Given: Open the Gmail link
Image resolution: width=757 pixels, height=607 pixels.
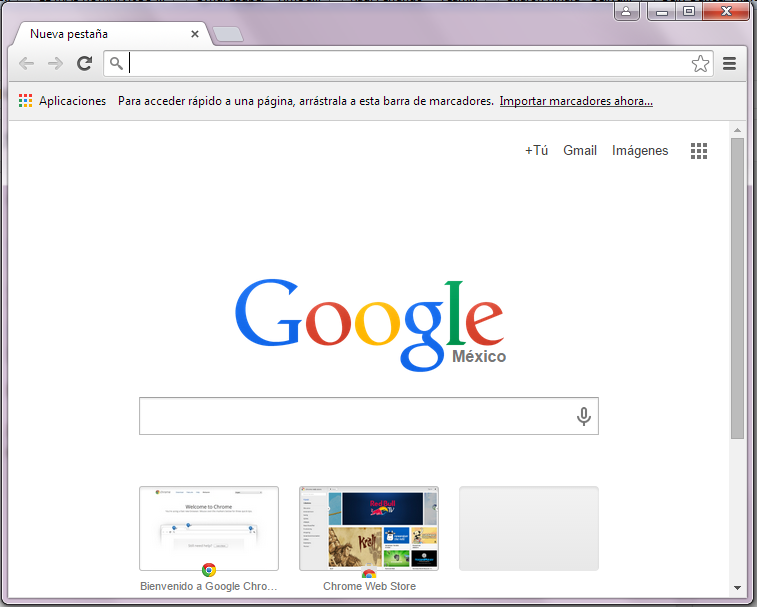Looking at the screenshot, I should [x=580, y=151].
